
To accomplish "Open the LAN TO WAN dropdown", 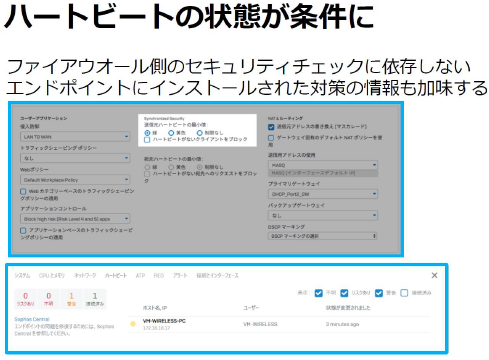I will 75,137.
